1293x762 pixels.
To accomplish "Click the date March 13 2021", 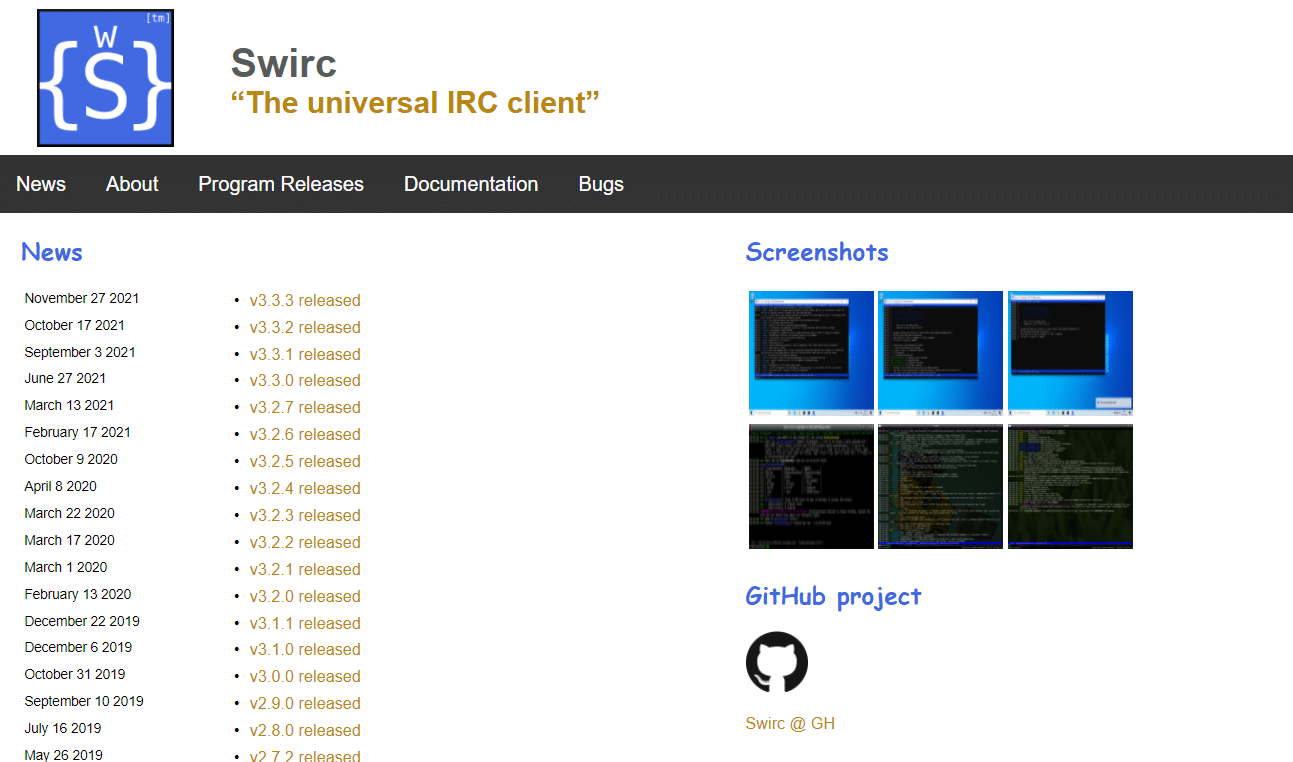I will point(69,405).
